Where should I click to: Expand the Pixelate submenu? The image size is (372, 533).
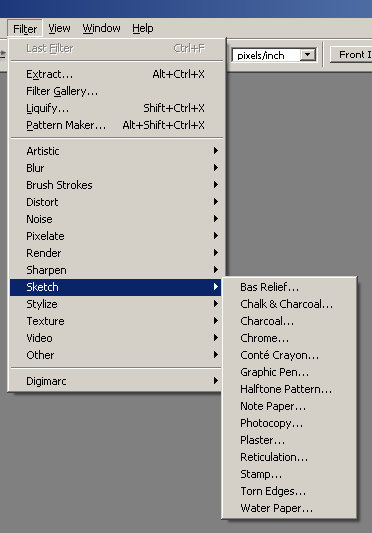pyautogui.click(x=116, y=236)
